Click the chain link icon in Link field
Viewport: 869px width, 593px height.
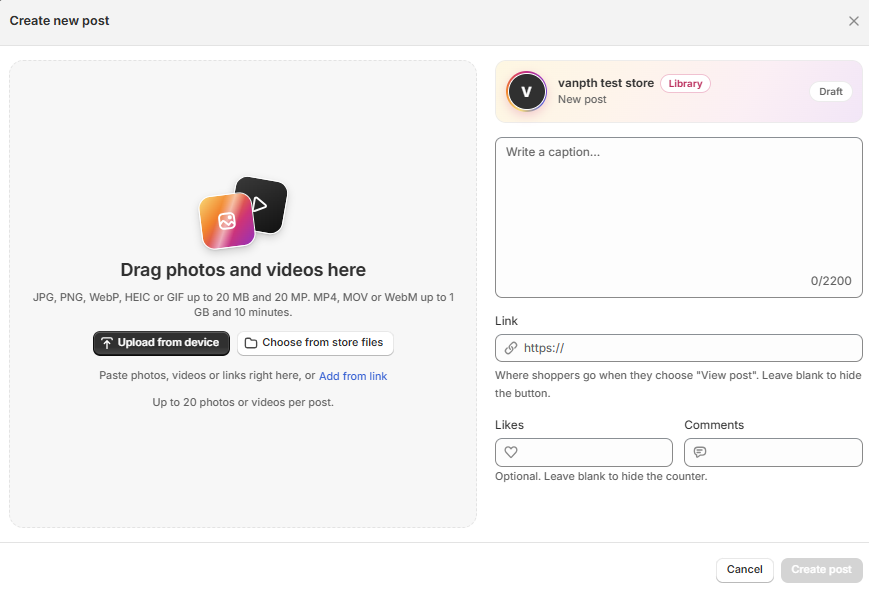pos(510,348)
